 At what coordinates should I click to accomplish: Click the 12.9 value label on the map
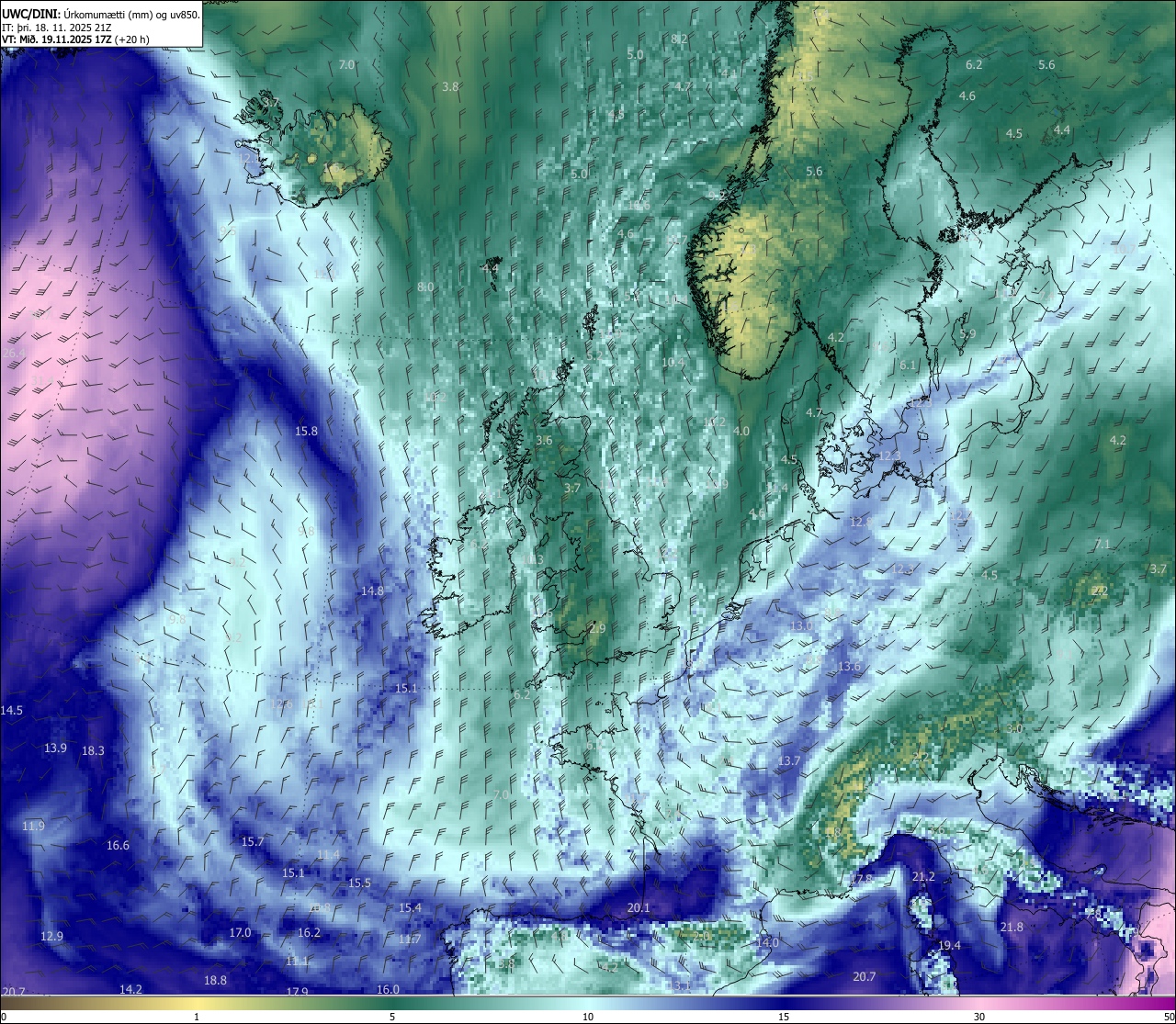click(x=51, y=937)
